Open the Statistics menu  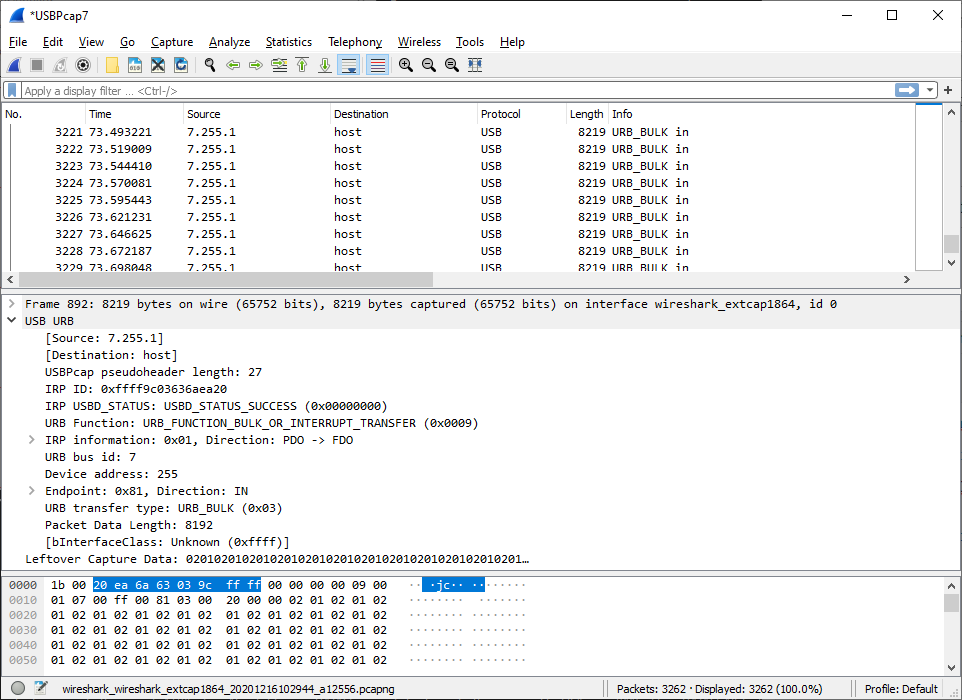[x=288, y=42]
